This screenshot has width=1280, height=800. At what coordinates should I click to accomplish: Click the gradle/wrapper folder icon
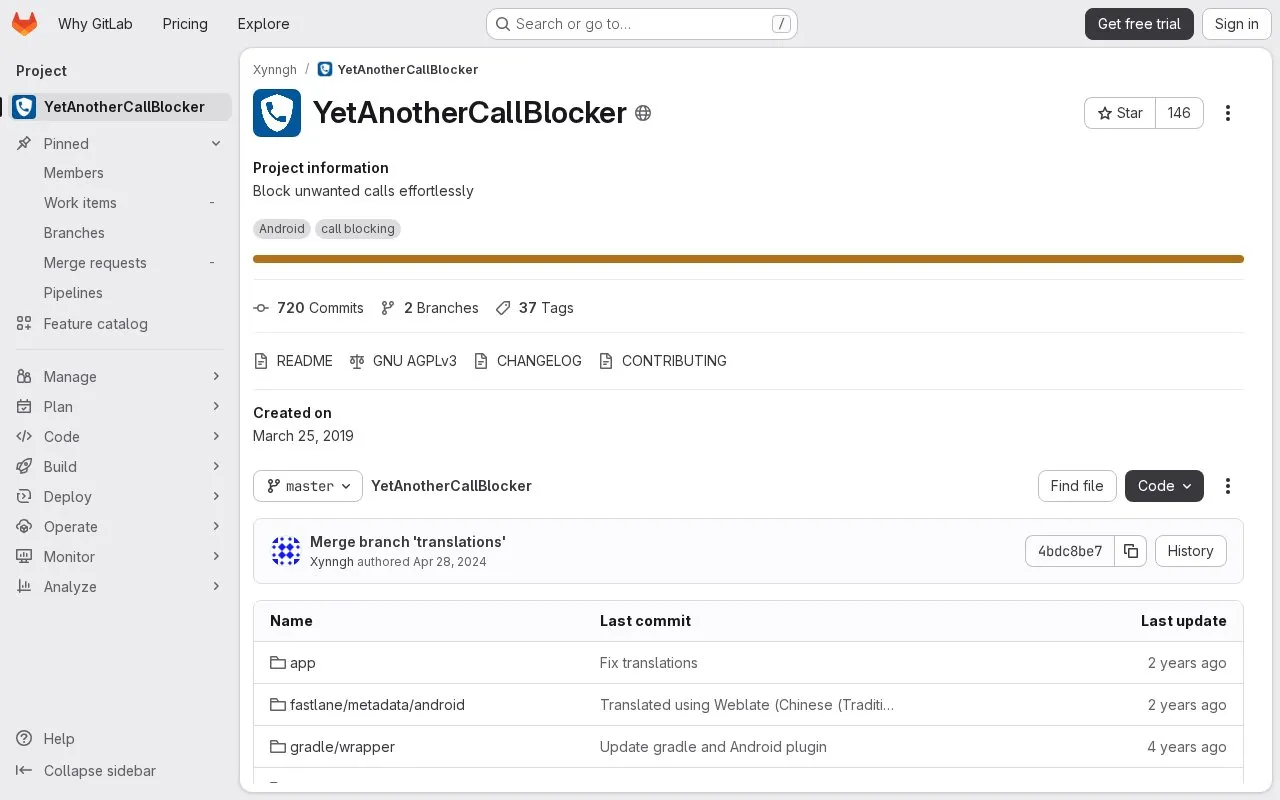278,747
